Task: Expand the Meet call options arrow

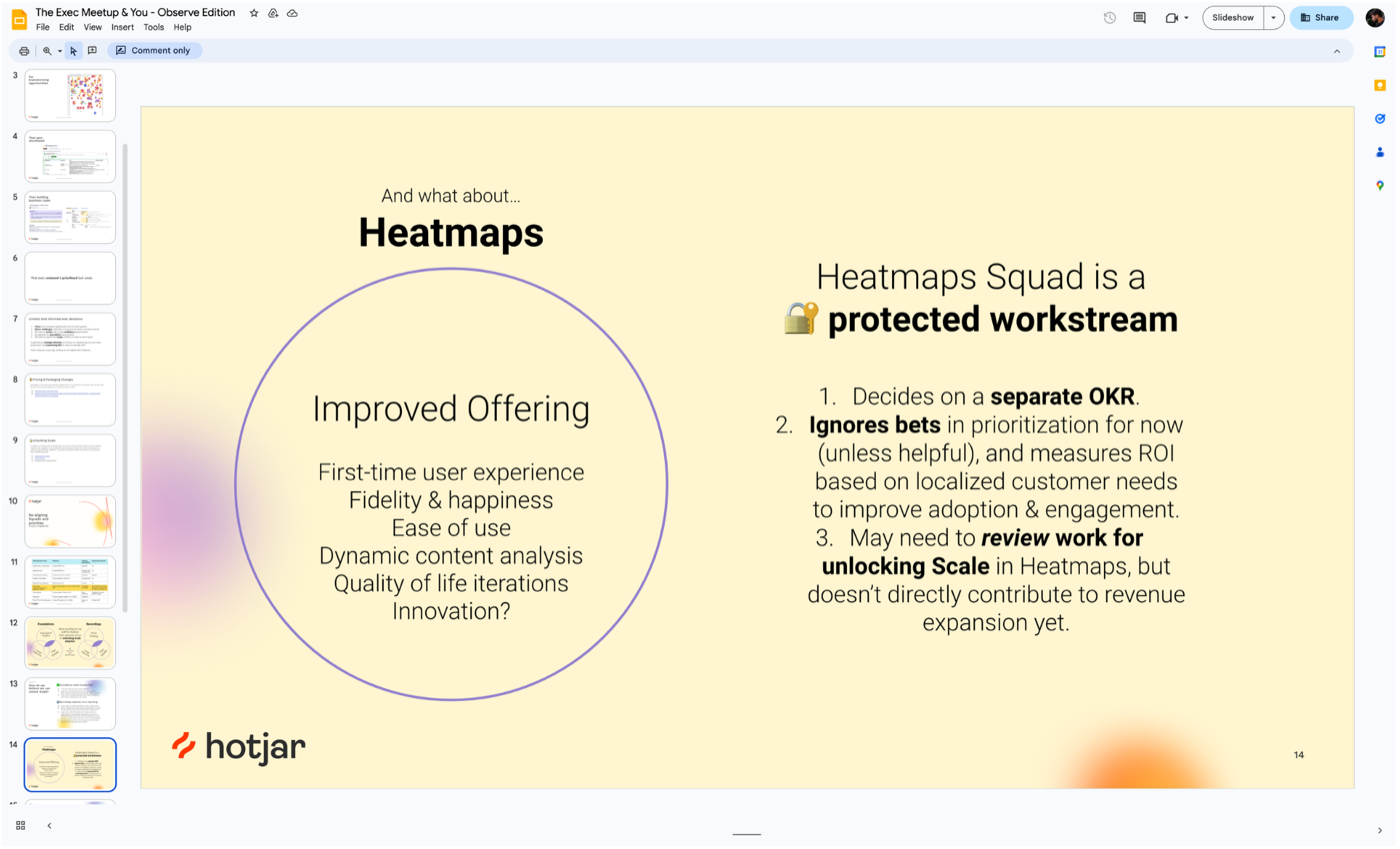Action: (1187, 18)
